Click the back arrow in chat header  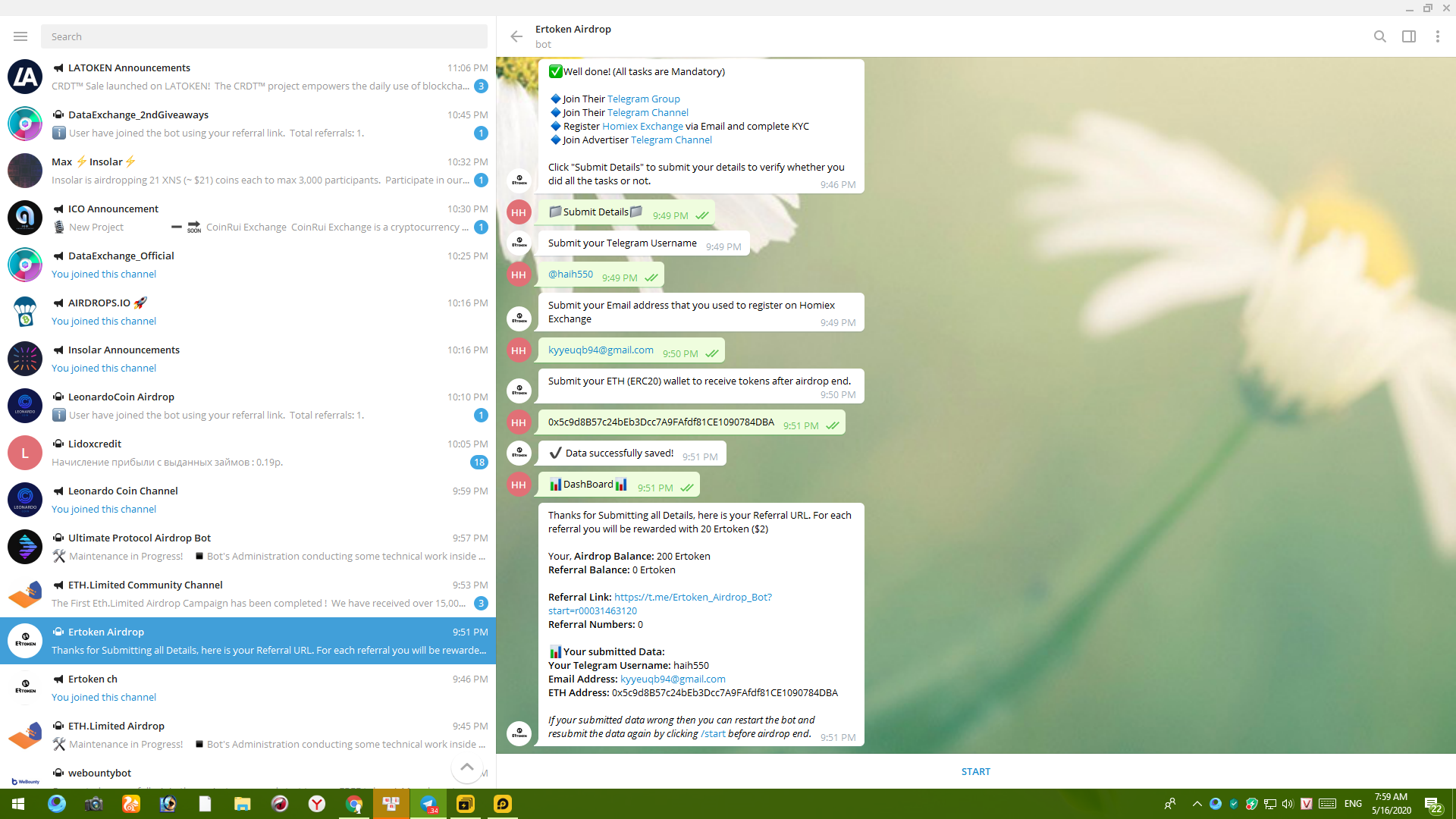(x=516, y=36)
